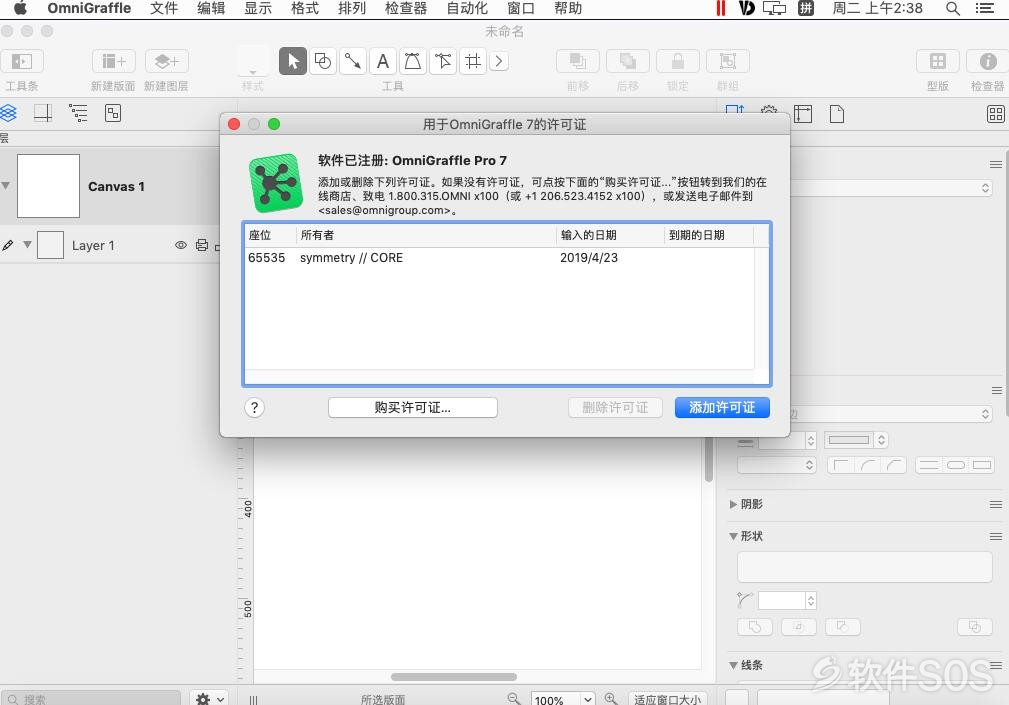Click the canvas horizontal scrollbar
1009x705 pixels.
454,677
